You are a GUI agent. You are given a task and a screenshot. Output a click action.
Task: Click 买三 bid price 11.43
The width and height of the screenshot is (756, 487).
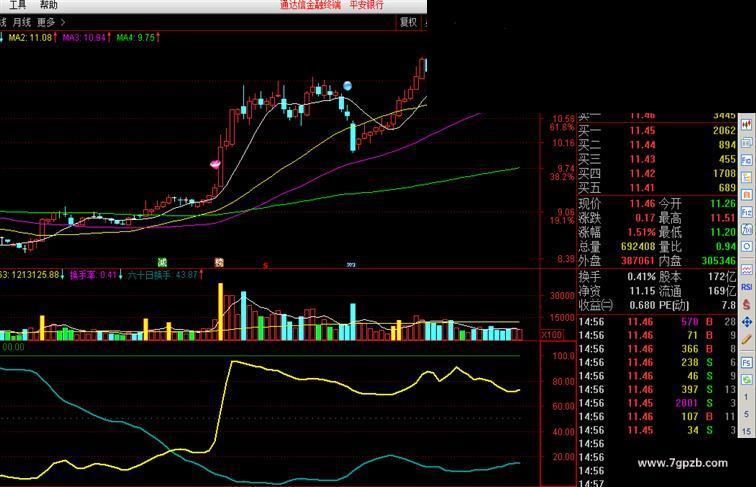[642, 159]
